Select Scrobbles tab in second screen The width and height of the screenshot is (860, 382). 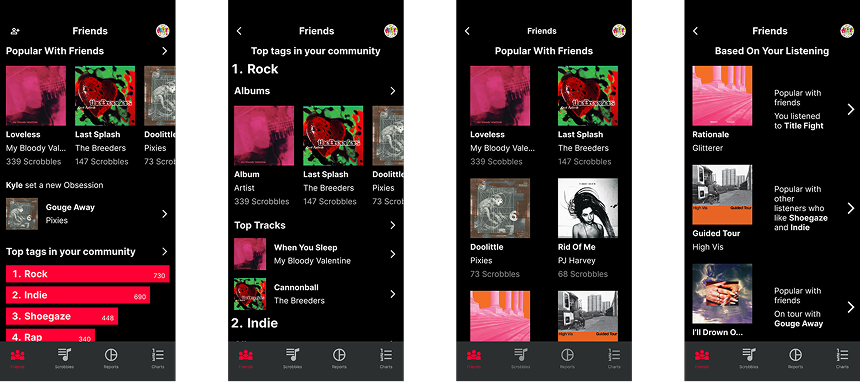(292, 358)
